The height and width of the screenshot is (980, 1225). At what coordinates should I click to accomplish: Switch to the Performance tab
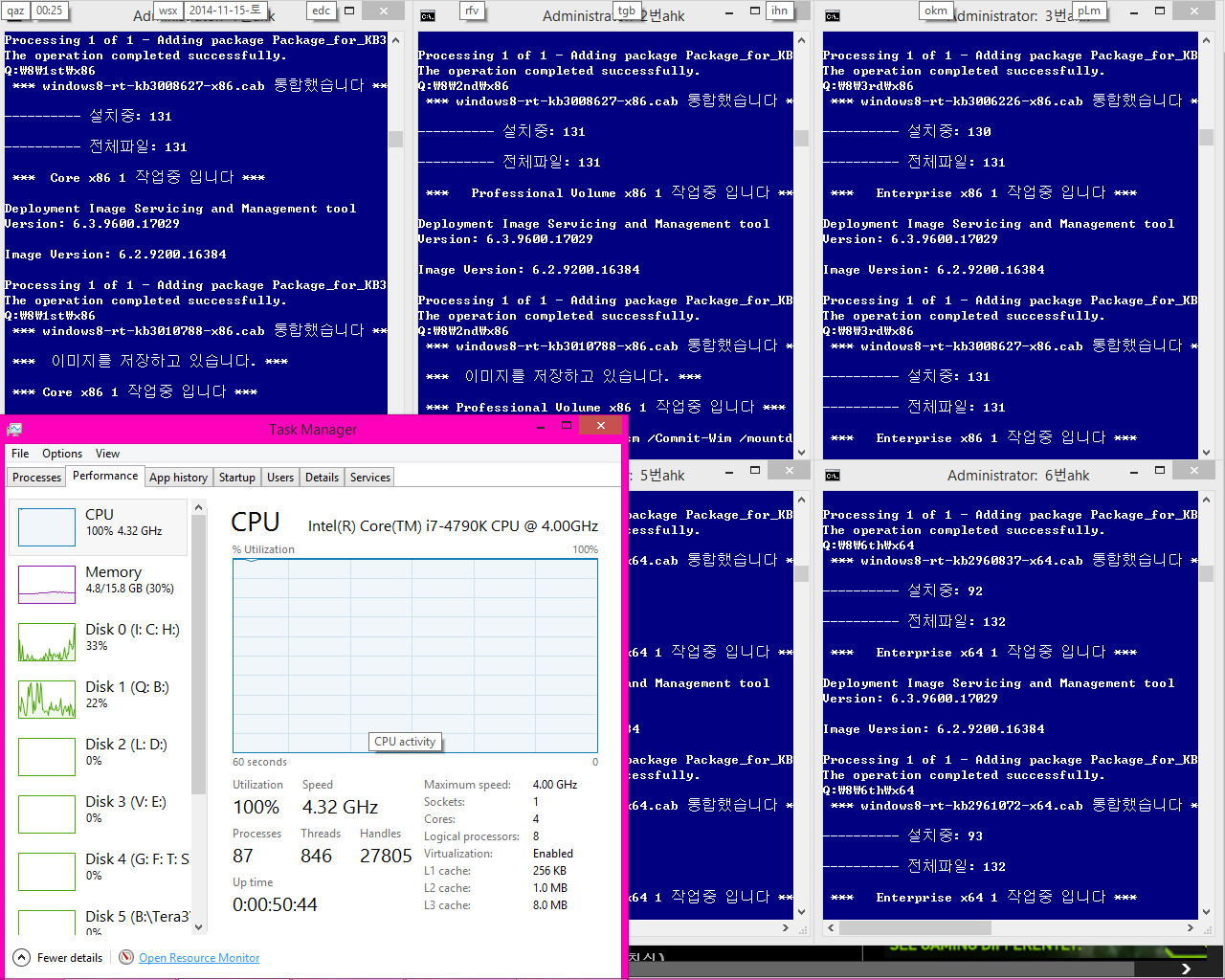[x=105, y=476]
